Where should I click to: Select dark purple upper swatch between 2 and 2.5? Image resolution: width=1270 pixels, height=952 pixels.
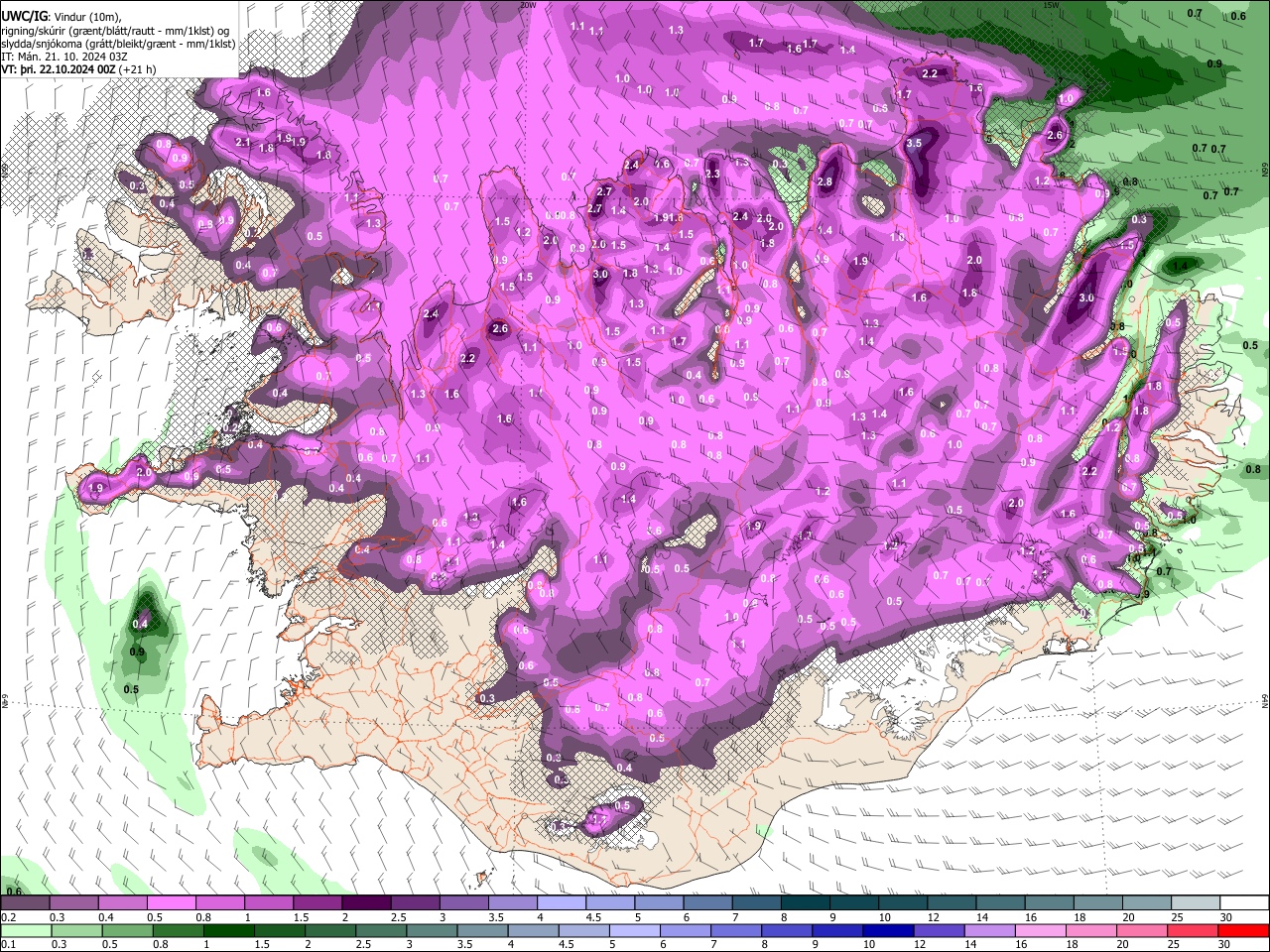365,903
